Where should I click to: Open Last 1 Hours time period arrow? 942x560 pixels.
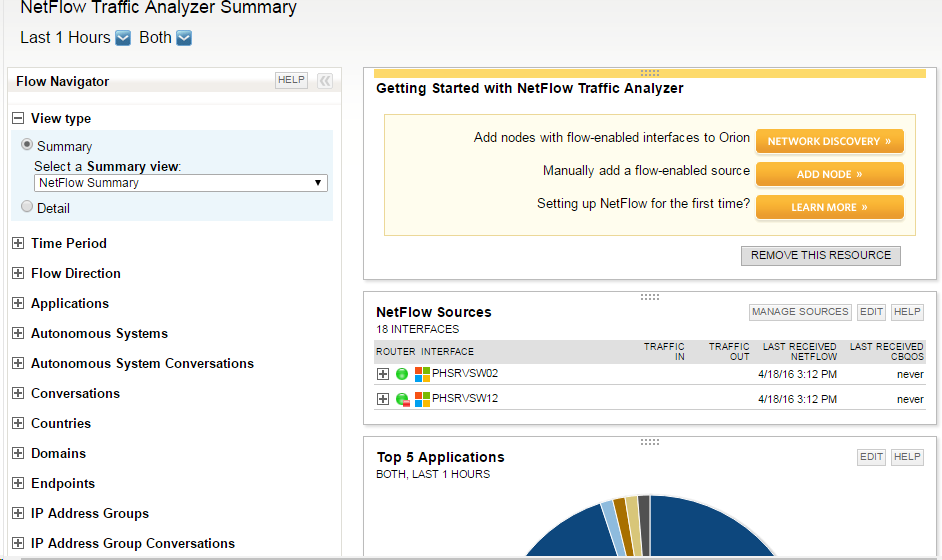123,38
